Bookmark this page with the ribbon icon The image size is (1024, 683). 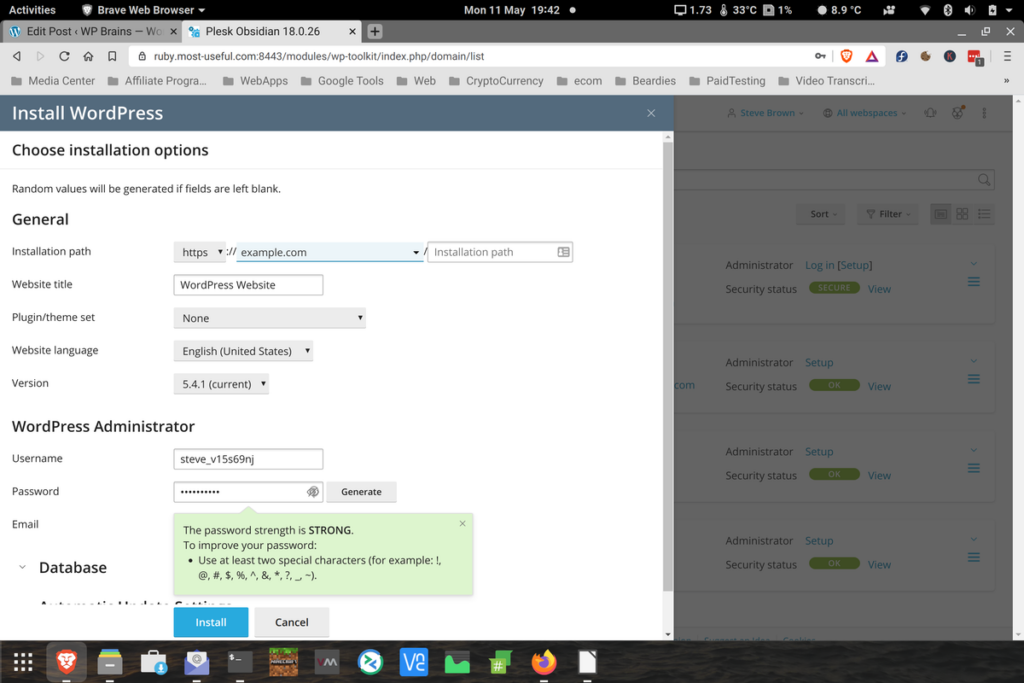coord(112,56)
